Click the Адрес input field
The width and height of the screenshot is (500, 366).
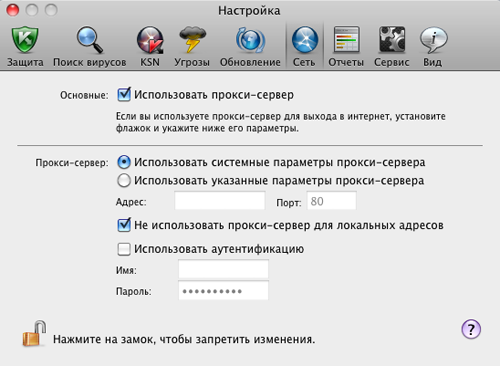click(x=220, y=201)
